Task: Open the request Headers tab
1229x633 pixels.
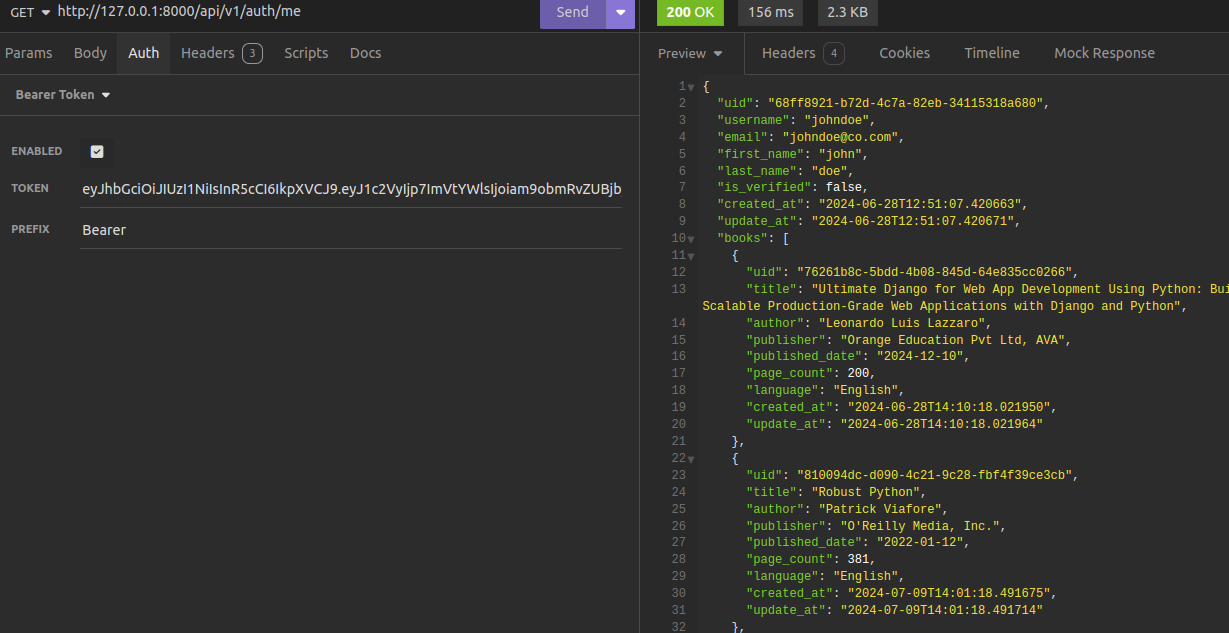Action: pos(221,53)
